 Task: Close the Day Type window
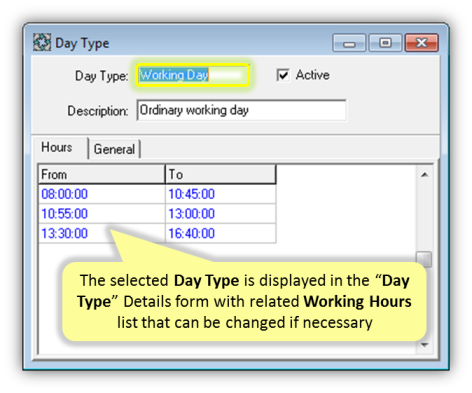[422, 43]
